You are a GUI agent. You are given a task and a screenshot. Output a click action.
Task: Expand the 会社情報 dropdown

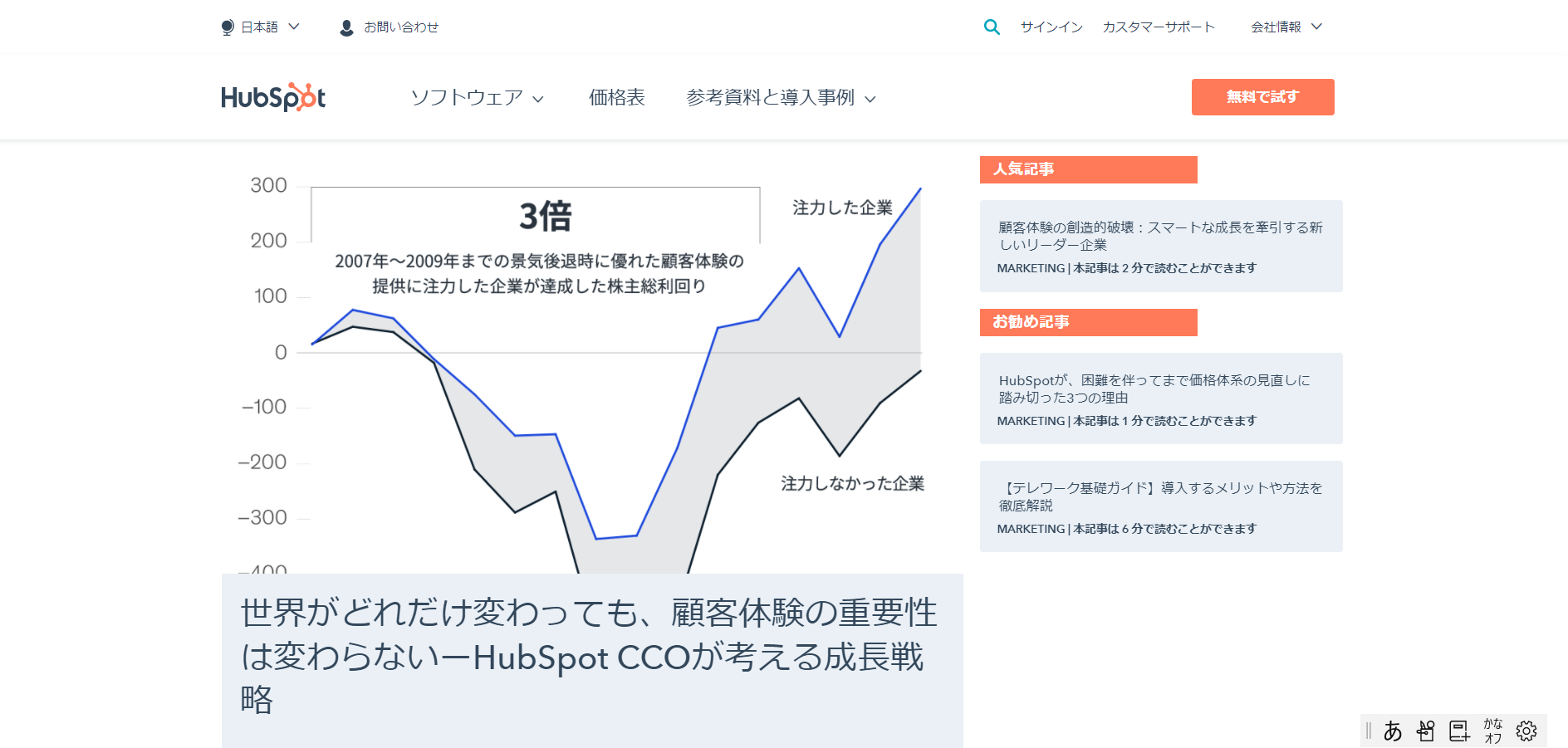pos(1286,27)
